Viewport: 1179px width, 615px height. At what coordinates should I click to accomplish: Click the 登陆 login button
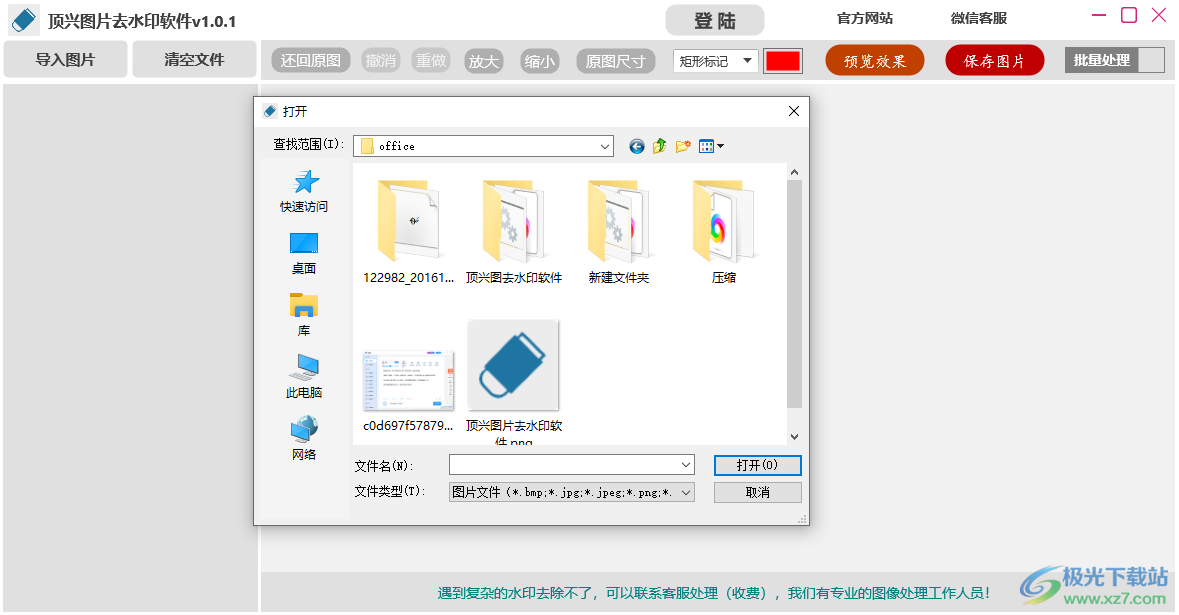(715, 20)
